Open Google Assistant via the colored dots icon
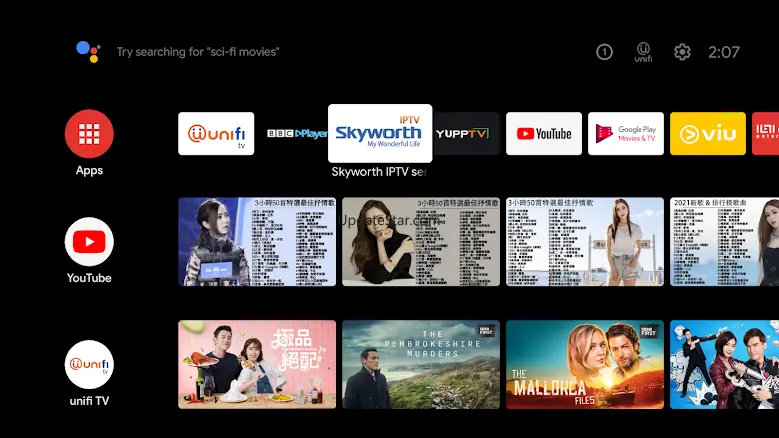 [88, 52]
